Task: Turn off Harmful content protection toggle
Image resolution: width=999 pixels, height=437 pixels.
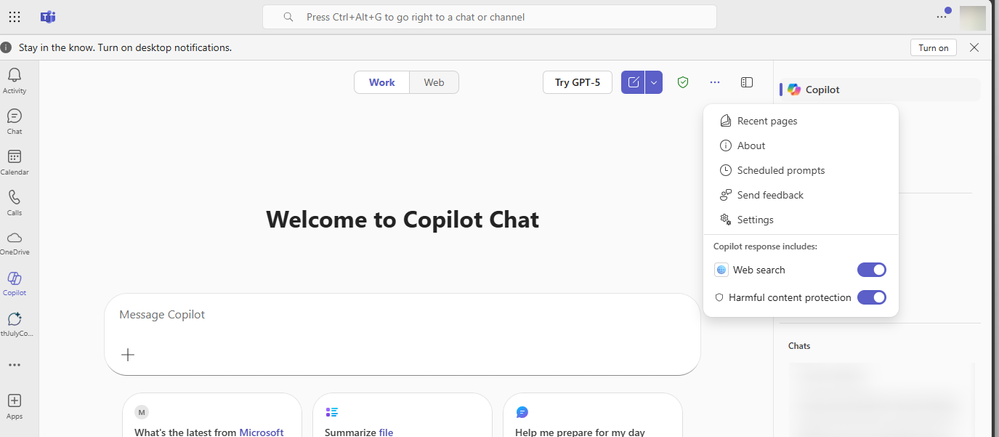Action: [872, 297]
